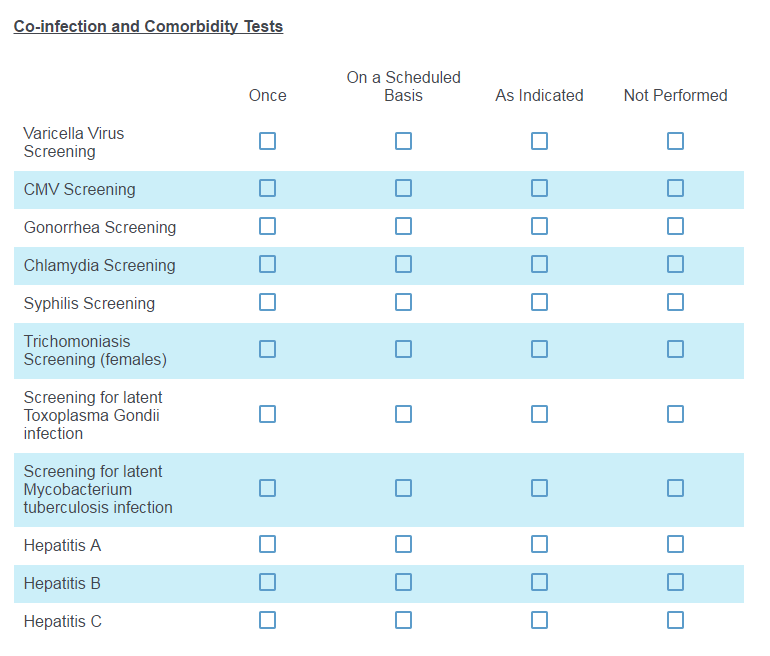Select On a Scheduled Basis for Chlamydia Screening
The height and width of the screenshot is (656, 770).
[403, 264]
